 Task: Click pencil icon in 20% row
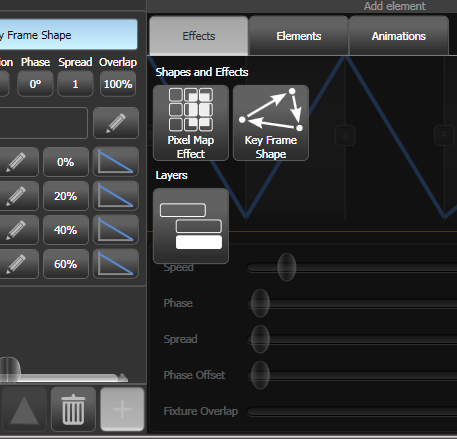pos(16,196)
